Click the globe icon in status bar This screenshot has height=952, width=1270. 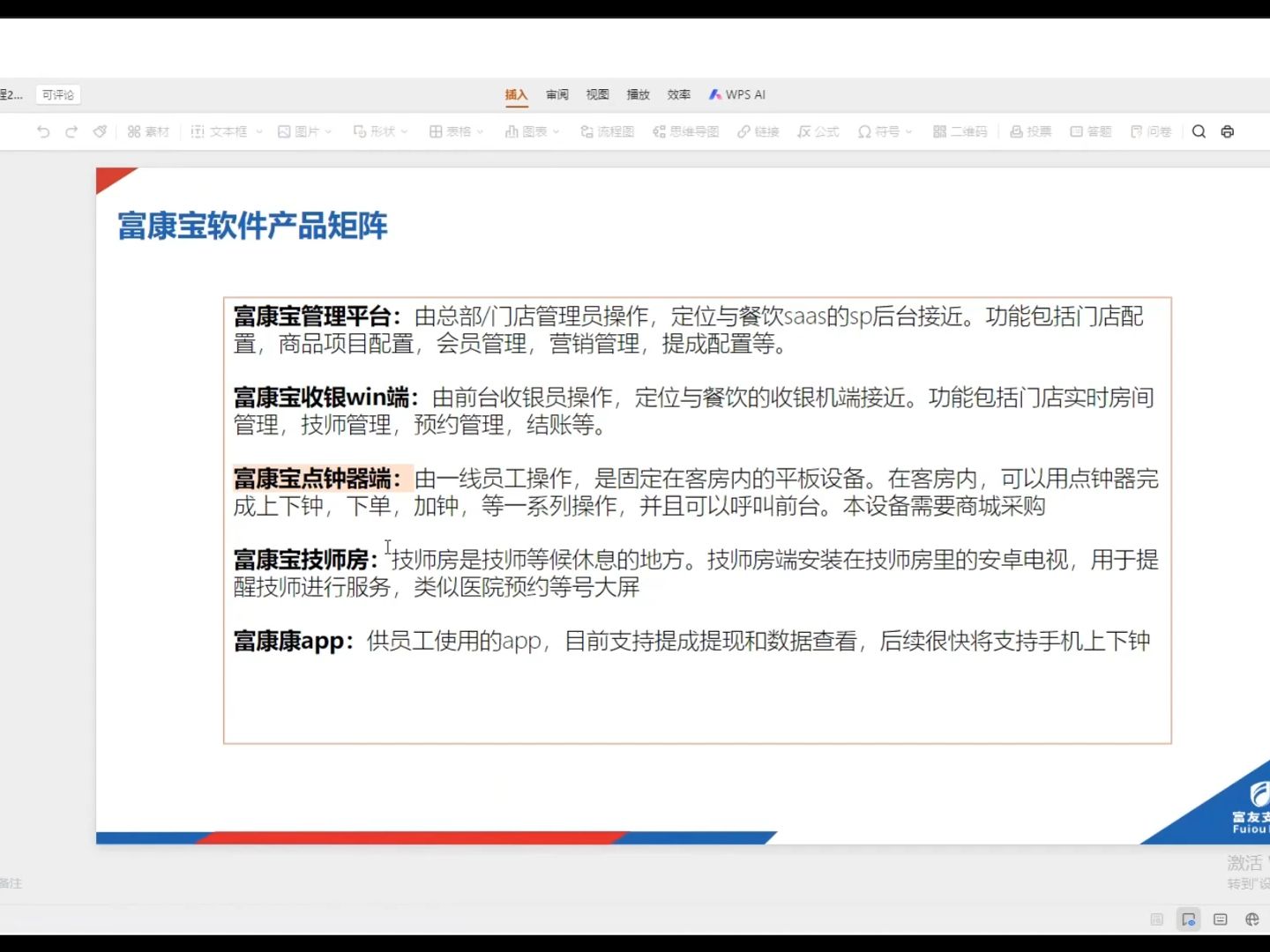pos(1251,919)
